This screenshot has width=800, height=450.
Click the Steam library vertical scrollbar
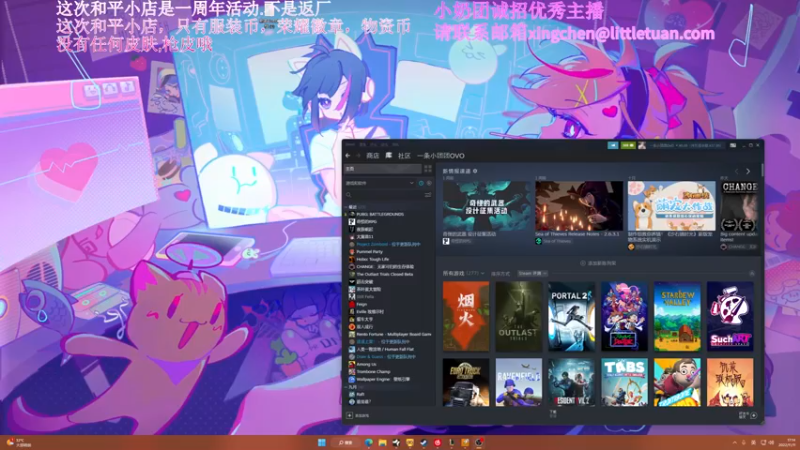[x=762, y=170]
